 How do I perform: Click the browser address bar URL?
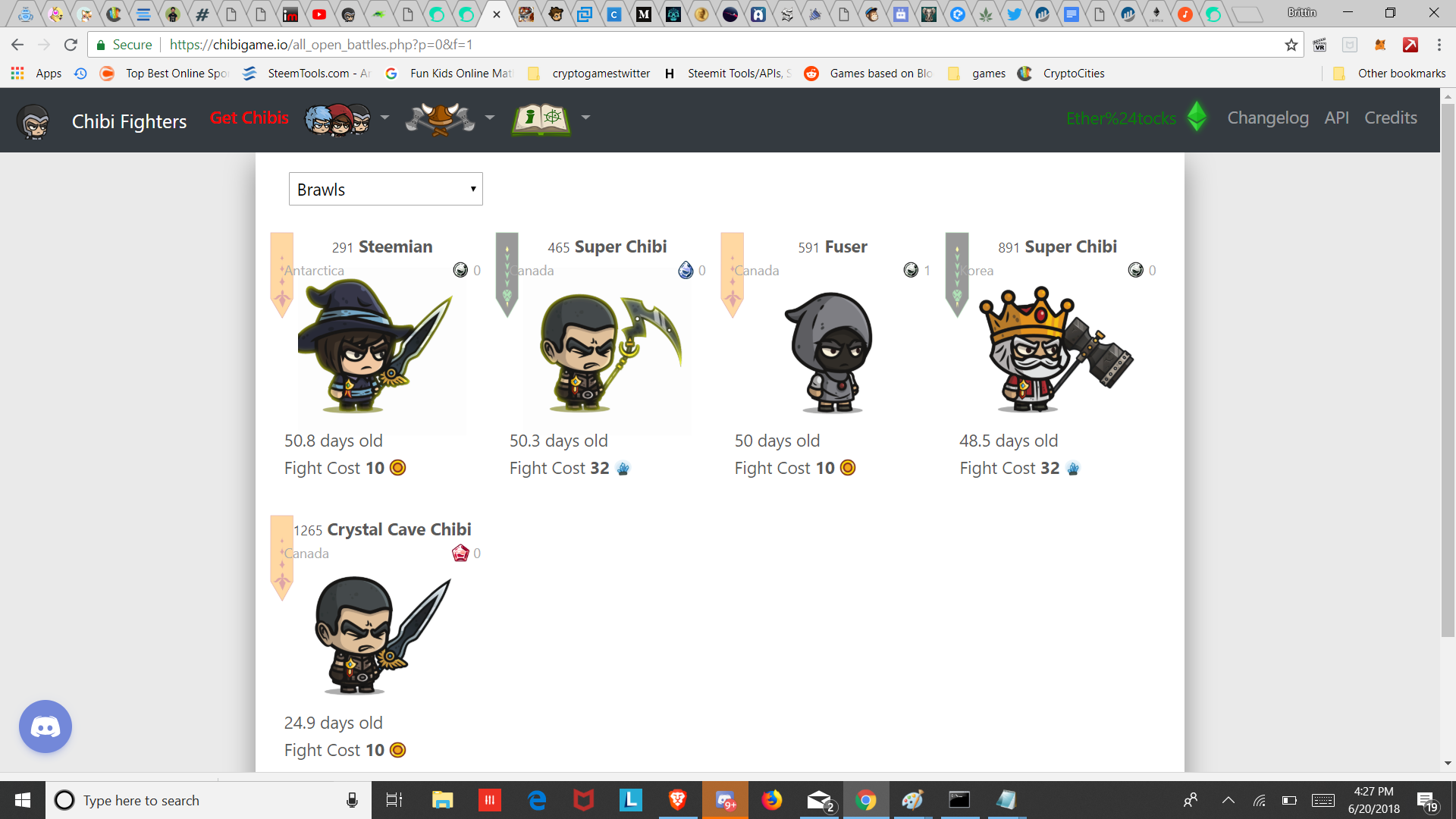tap(321, 45)
